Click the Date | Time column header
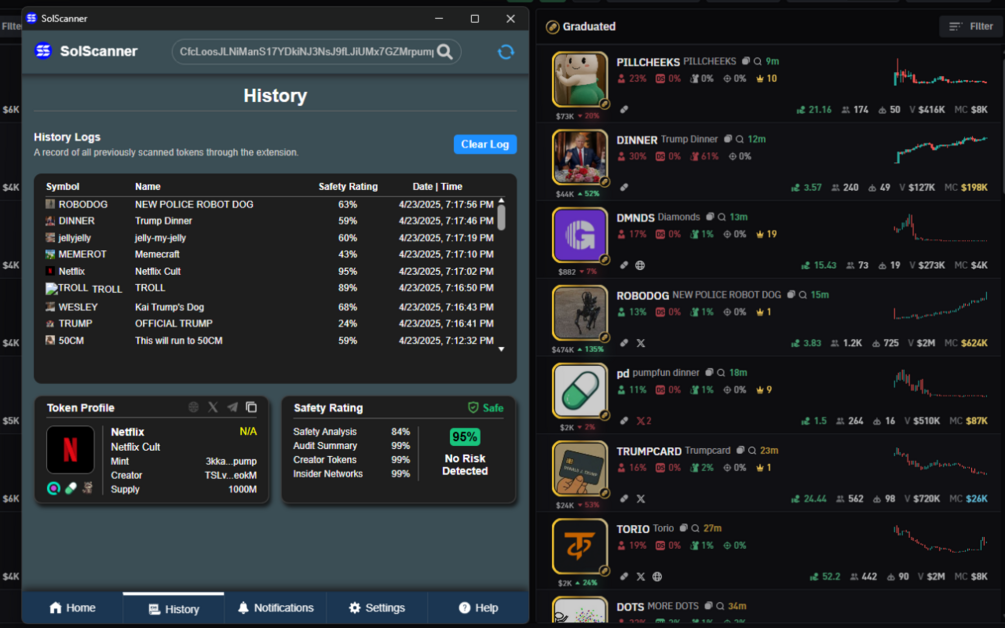Viewport: 1005px width, 628px height. pos(437,186)
